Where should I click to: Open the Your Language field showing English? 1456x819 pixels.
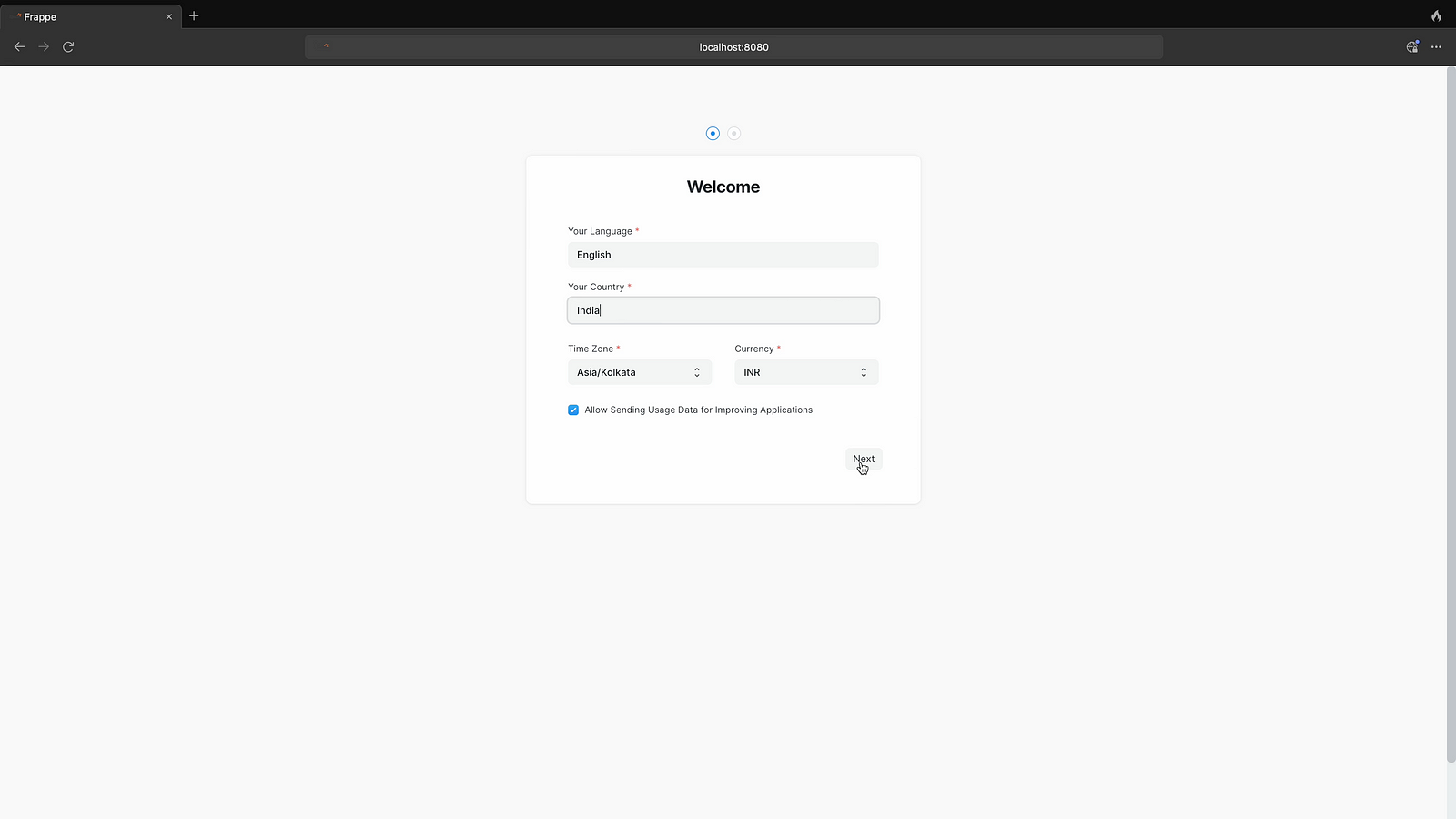(x=723, y=255)
